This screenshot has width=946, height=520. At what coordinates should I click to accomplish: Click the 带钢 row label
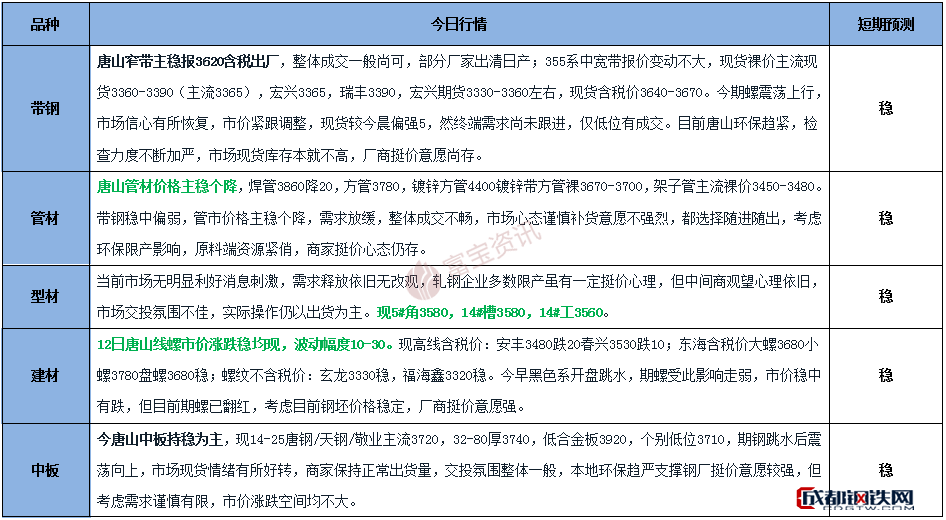coord(45,108)
